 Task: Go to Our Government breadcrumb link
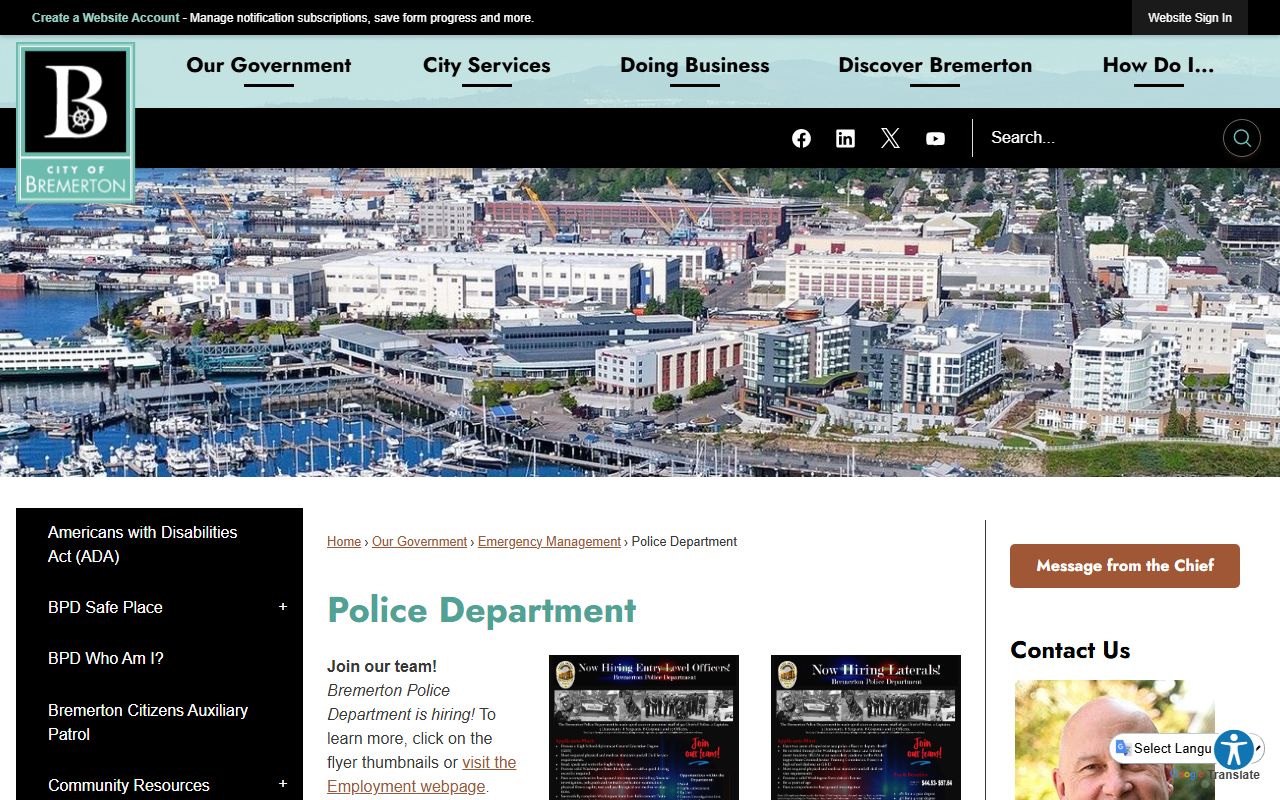tap(419, 542)
